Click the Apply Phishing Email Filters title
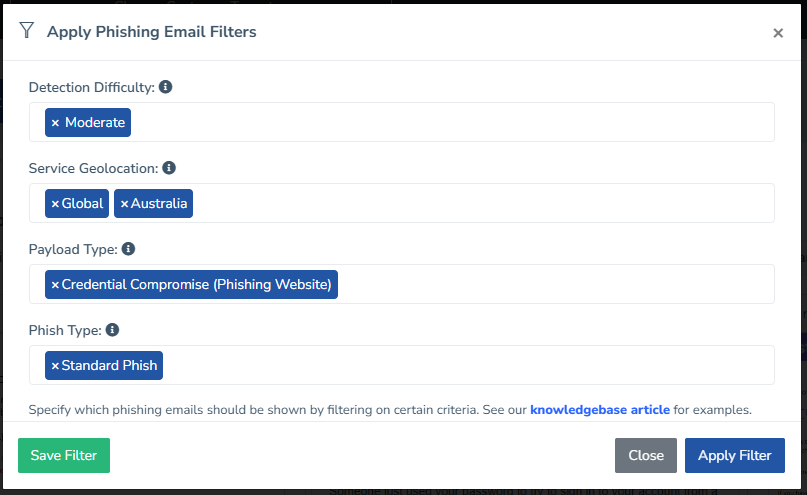807x495 pixels. (152, 32)
